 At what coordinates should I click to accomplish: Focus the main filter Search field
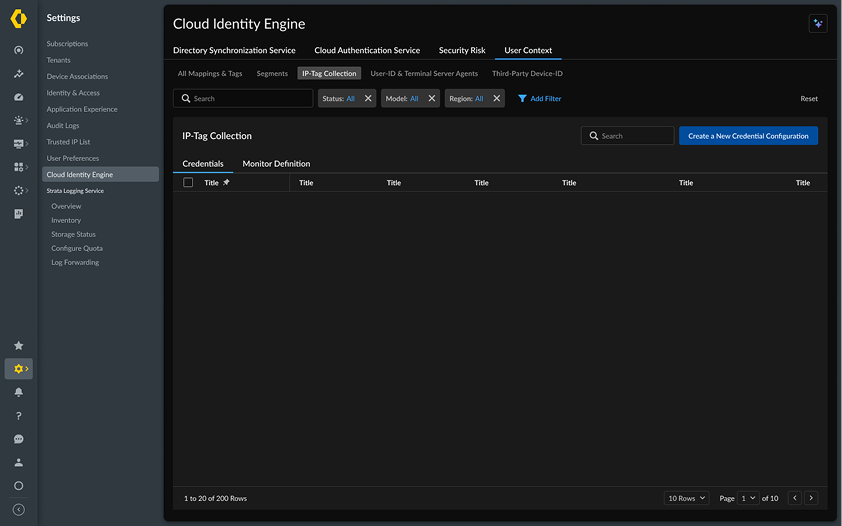tap(243, 99)
